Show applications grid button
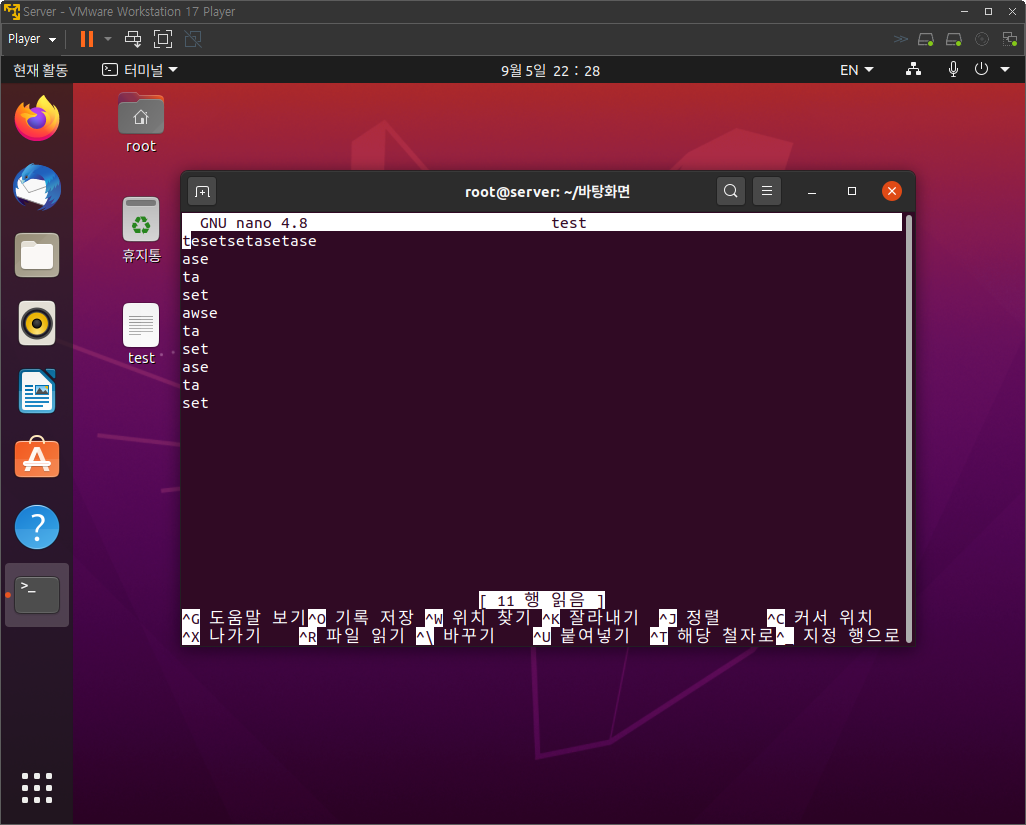This screenshot has height=825, width=1026. pyautogui.click(x=37, y=788)
